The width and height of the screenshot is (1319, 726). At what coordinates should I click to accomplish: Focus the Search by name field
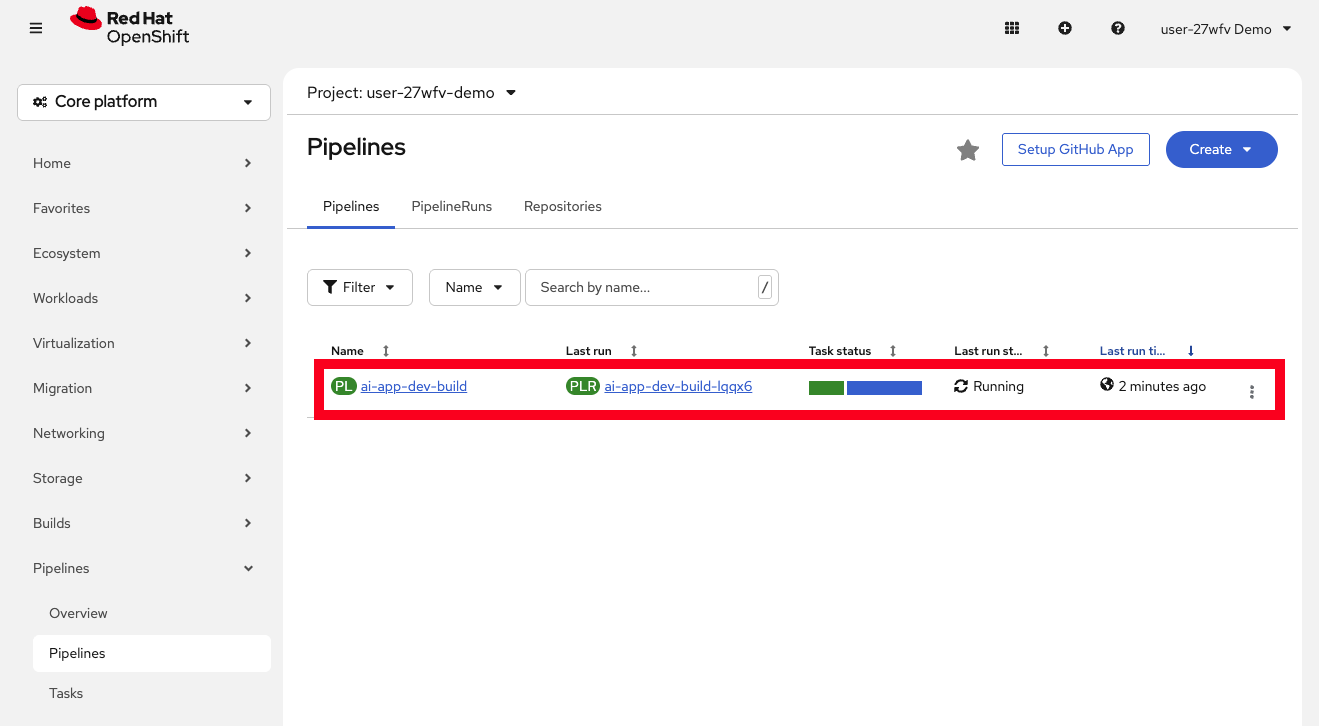pyautogui.click(x=640, y=287)
